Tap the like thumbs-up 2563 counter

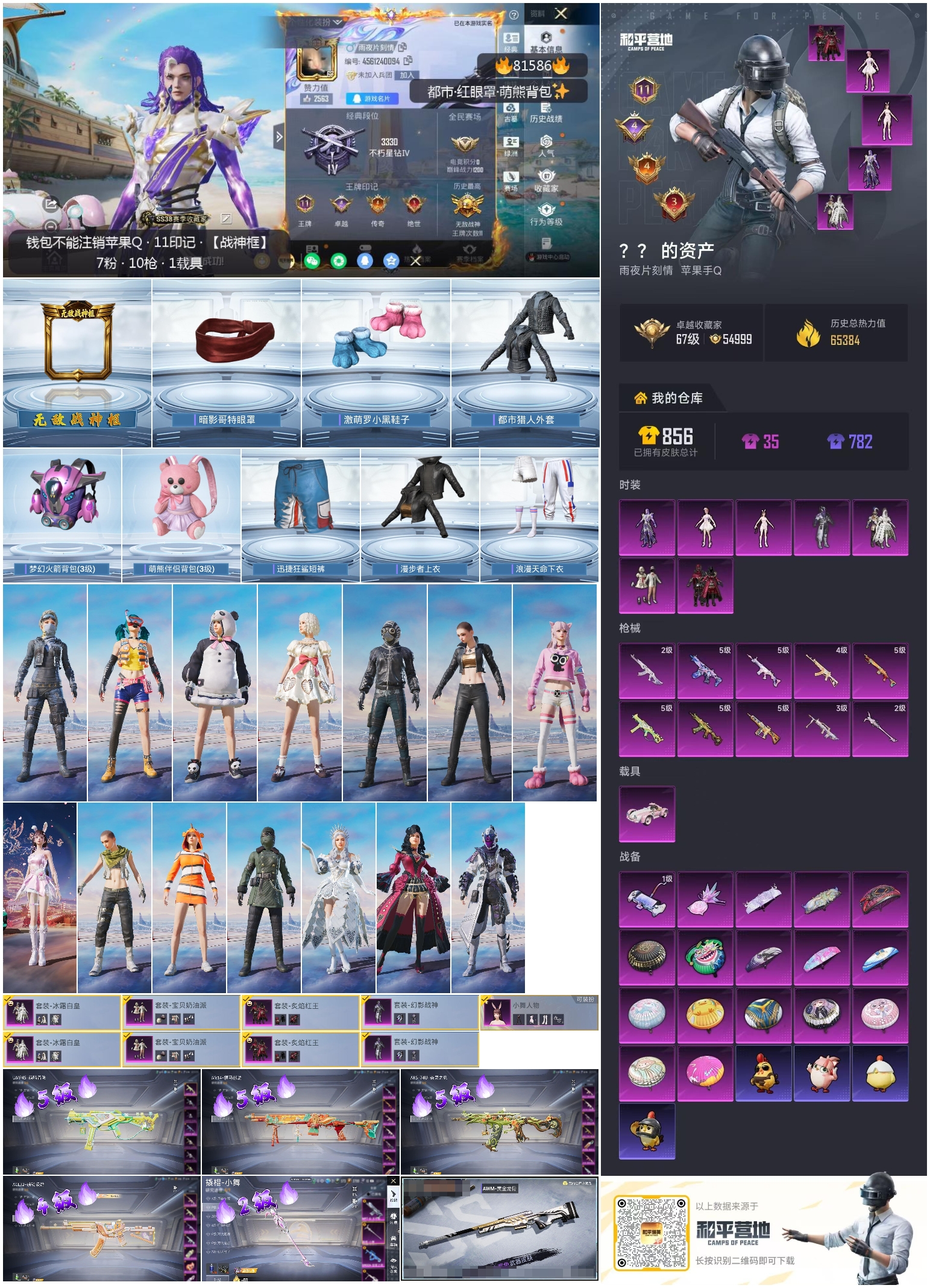pyautogui.click(x=316, y=98)
